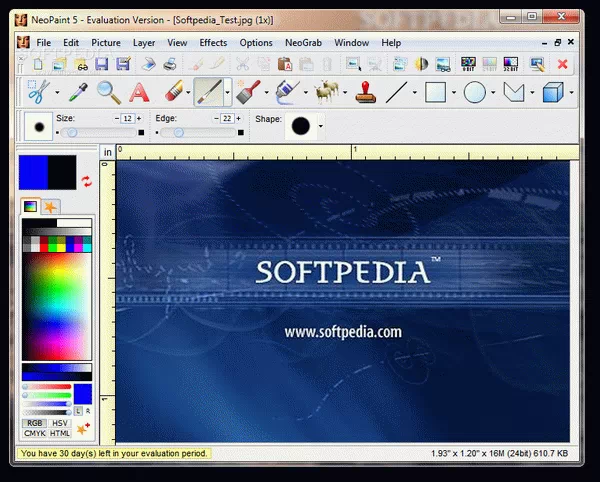
Task: Open the scissors selection tool dropdown arrow
Action: (57, 92)
